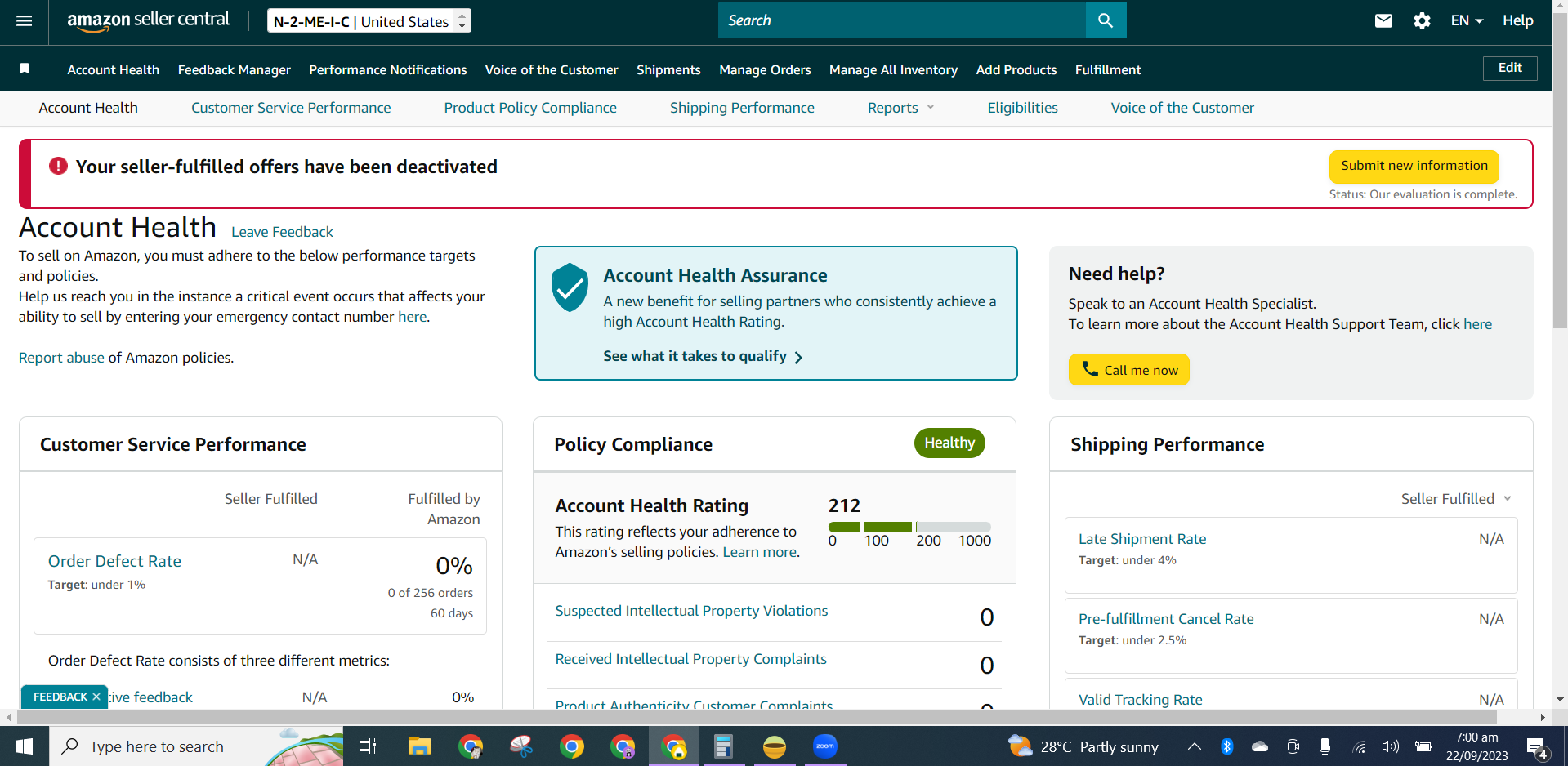1568x766 pixels.
Task: Open the Seller Fulfilled shipping dropdown
Action: tap(1456, 499)
